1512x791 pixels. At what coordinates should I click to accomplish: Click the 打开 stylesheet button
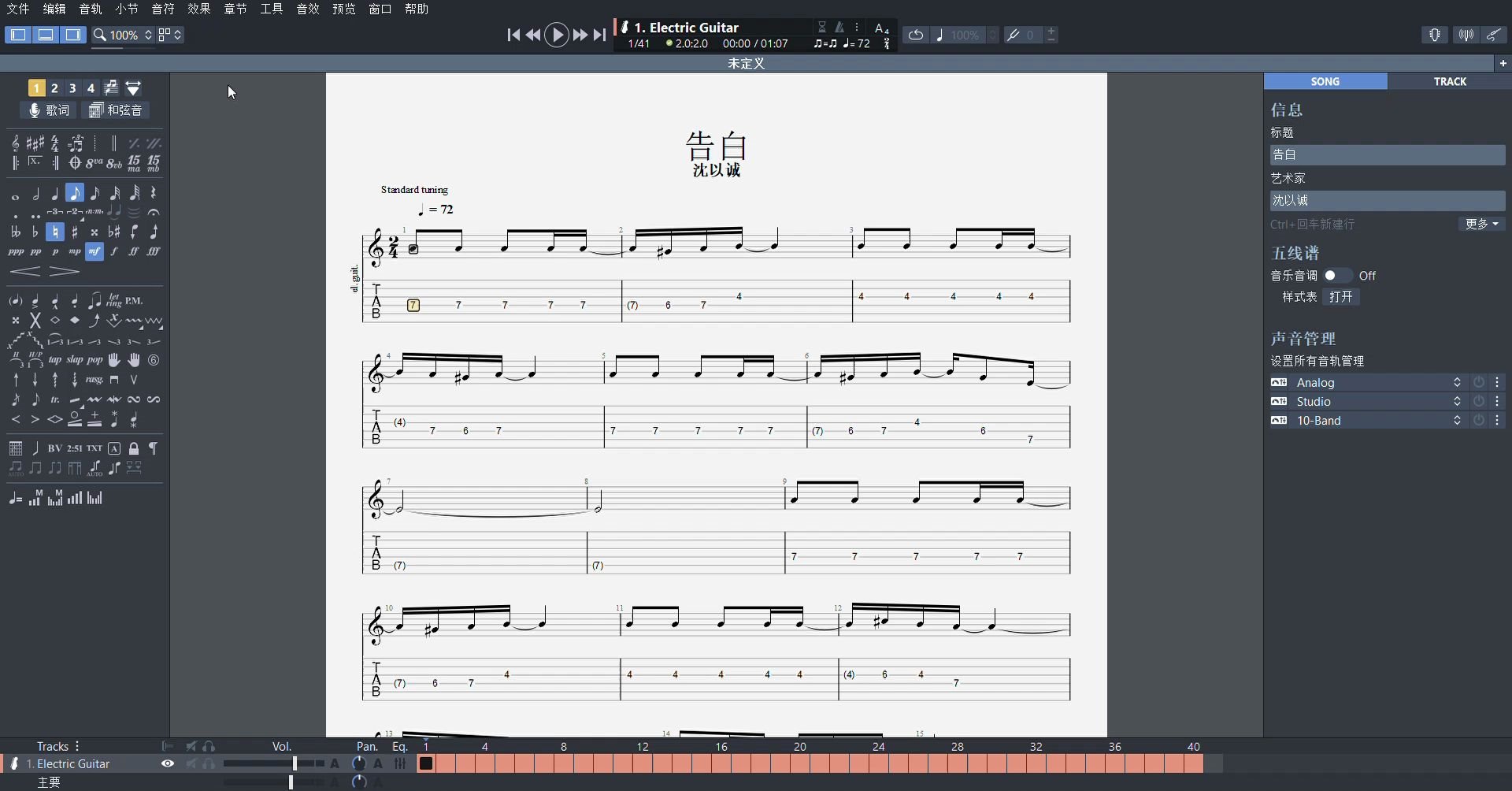coord(1340,297)
